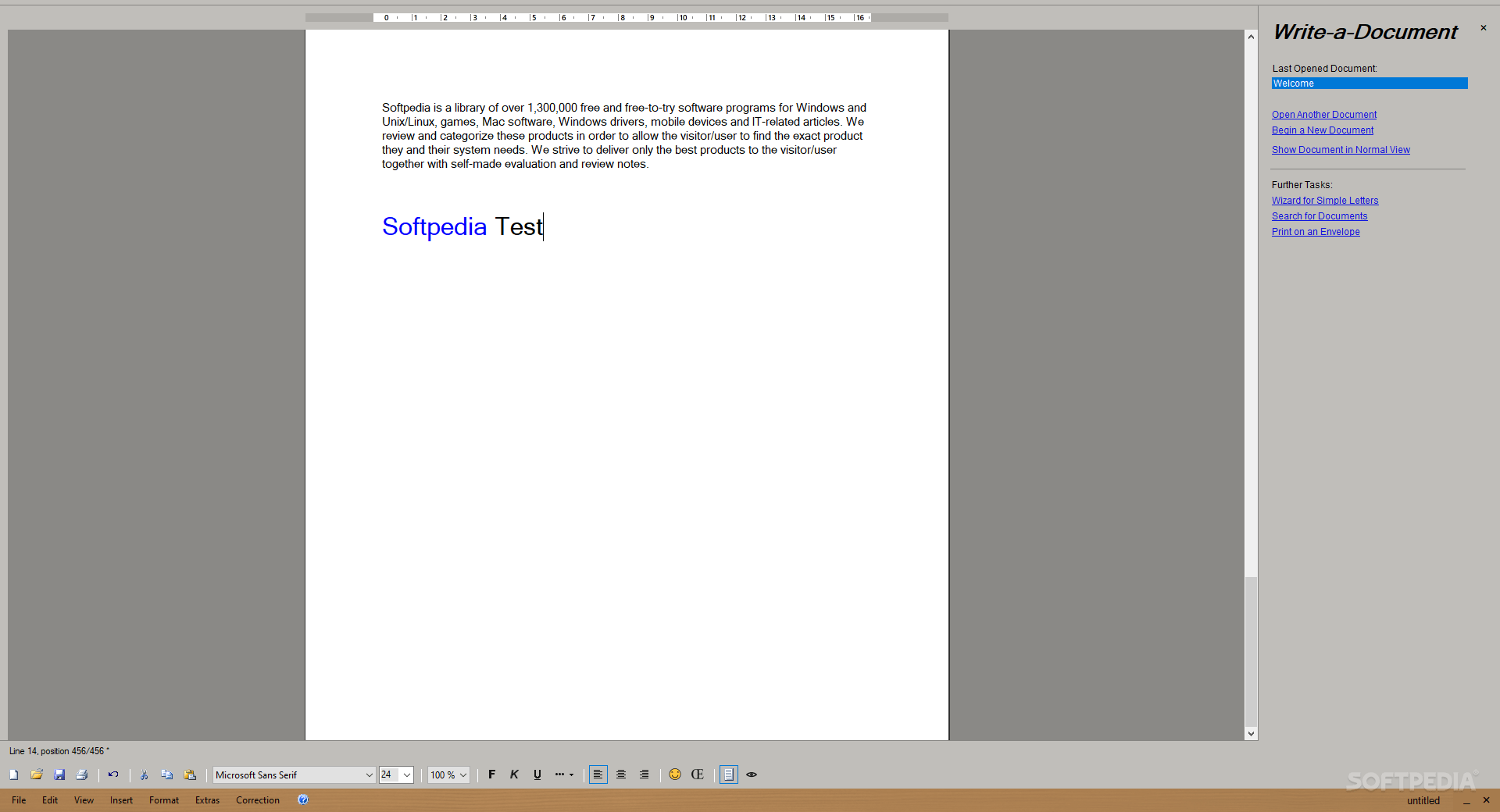Open the Extras menu
The image size is (1500, 812).
coord(207,800)
